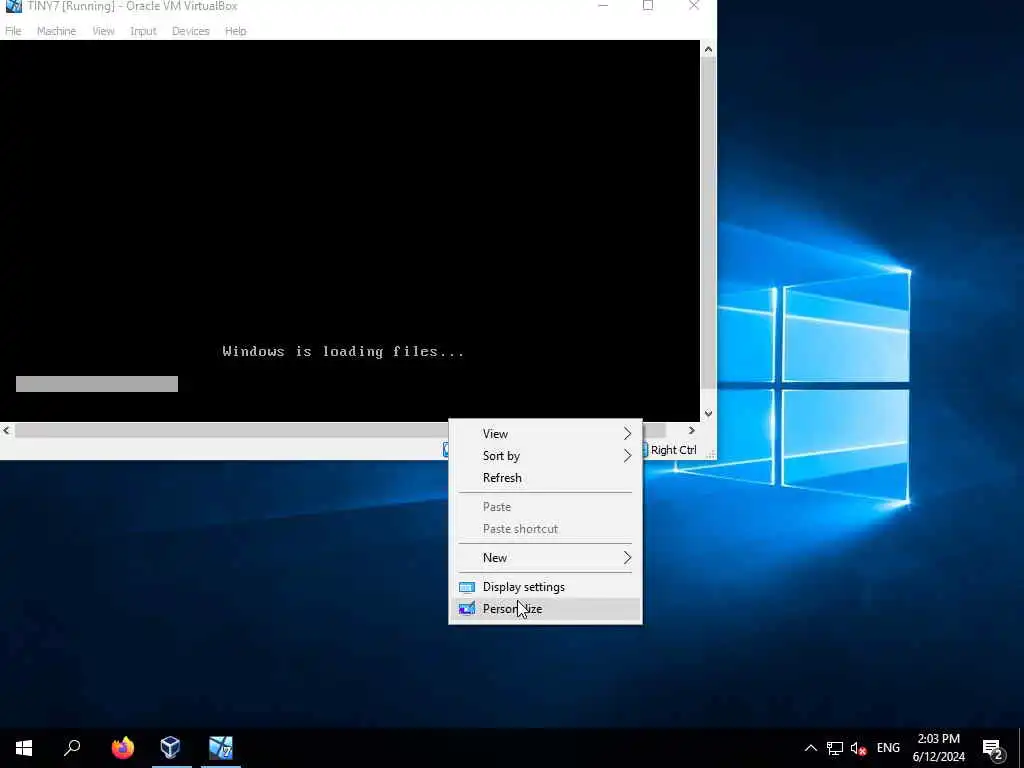Viewport: 1024px width, 768px height.
Task: Open VirtualBox Manager taskbar icon
Action: click(x=170, y=748)
